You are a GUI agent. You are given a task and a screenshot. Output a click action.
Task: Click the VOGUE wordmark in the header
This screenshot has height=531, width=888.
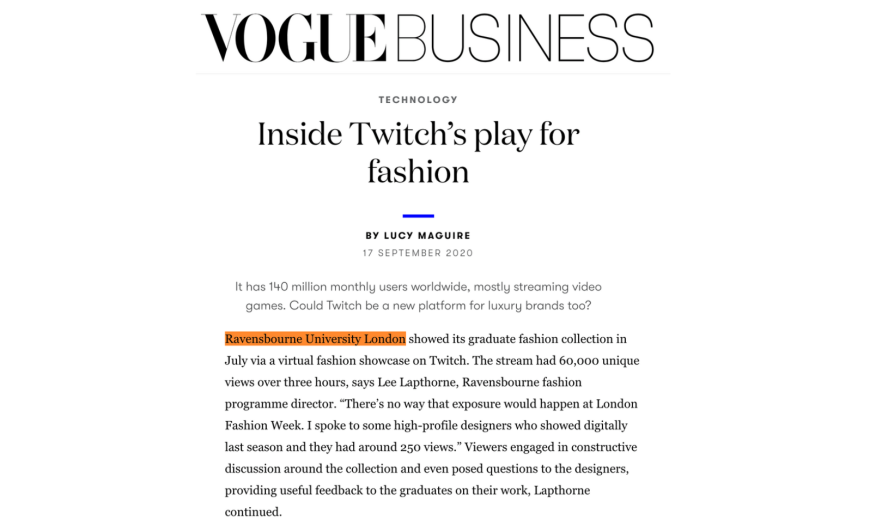294,40
